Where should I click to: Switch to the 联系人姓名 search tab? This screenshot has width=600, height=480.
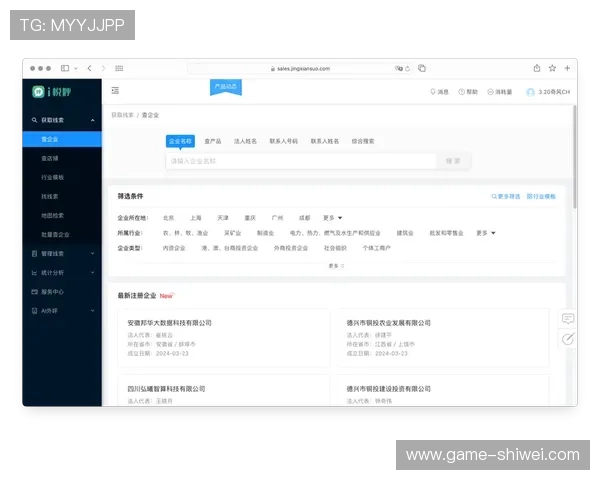tap(324, 141)
